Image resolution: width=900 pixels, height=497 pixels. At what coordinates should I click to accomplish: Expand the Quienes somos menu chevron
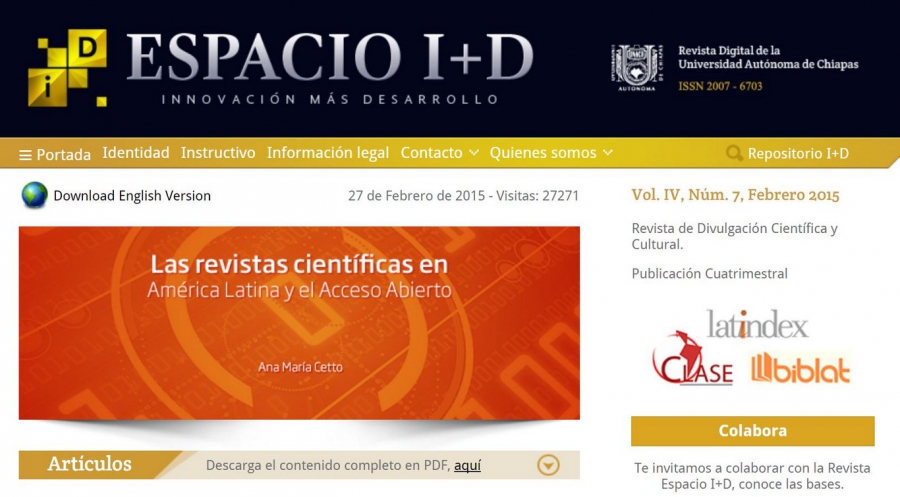pyautogui.click(x=608, y=153)
